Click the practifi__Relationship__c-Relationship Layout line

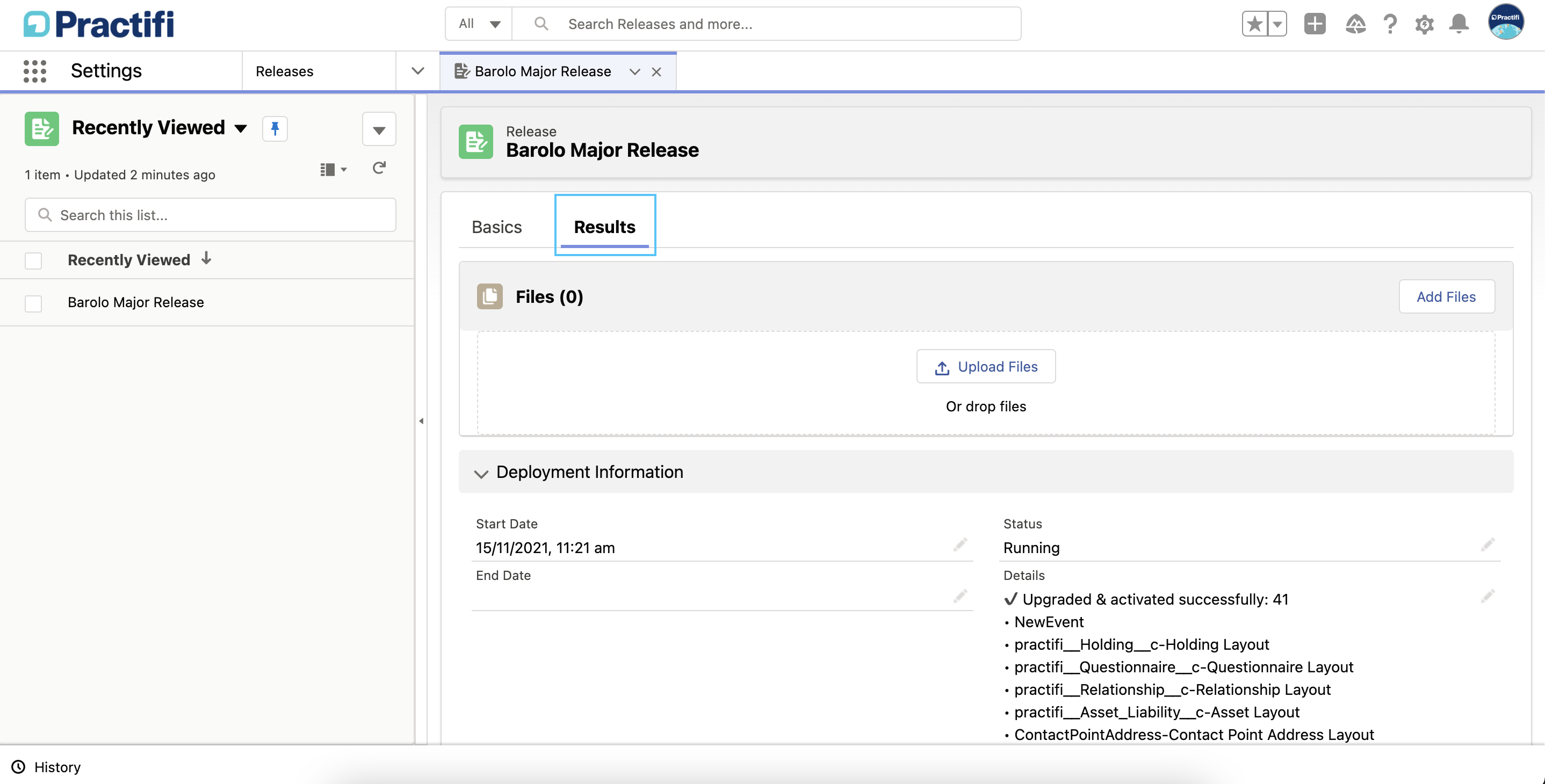click(1172, 689)
